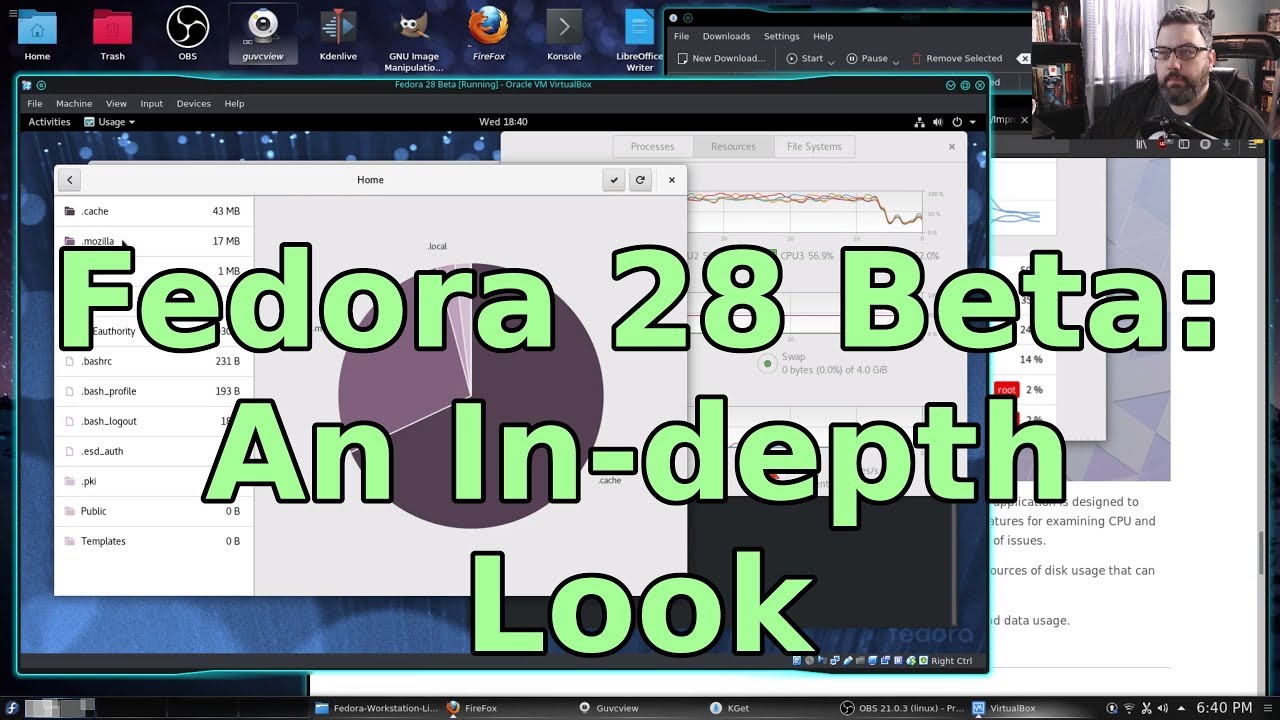Image resolution: width=1280 pixels, height=720 pixels.
Task: Open the Home folder desktop icon
Action: coord(37,35)
